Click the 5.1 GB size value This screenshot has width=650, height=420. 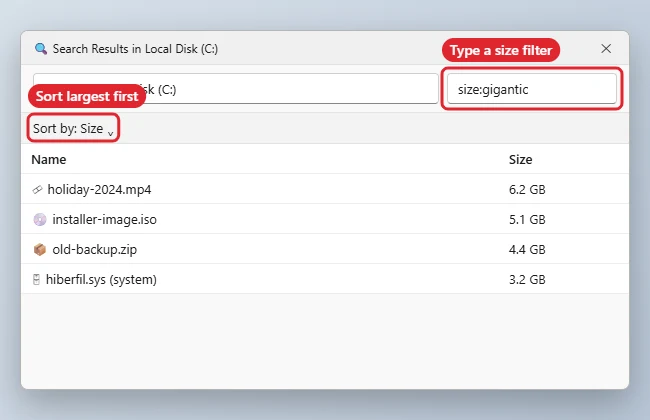click(527, 219)
